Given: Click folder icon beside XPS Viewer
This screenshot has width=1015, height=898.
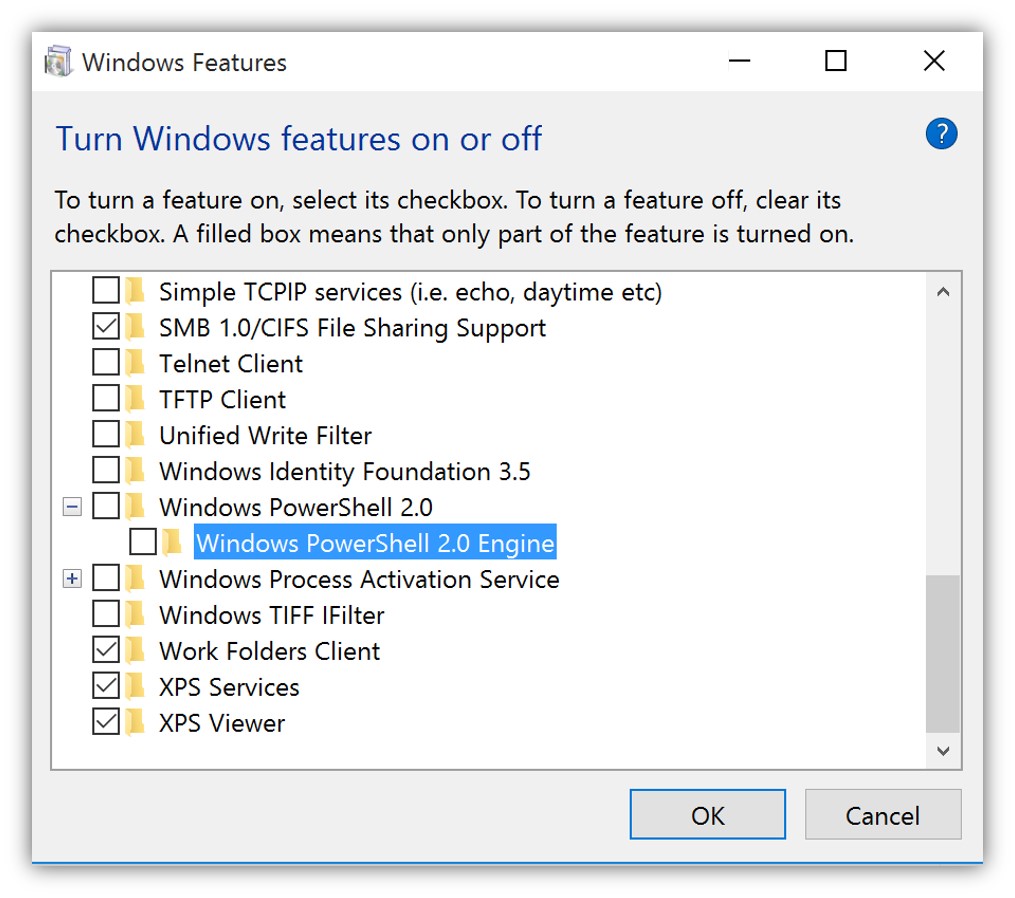Looking at the screenshot, I should (x=135, y=722).
